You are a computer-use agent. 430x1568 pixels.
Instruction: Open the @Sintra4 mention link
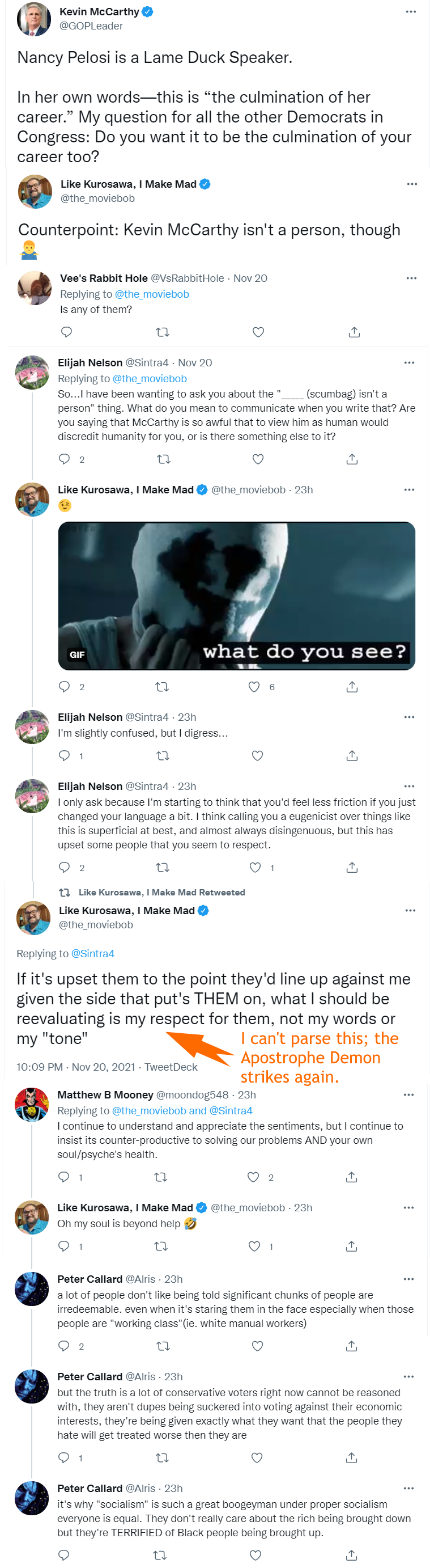click(x=93, y=953)
